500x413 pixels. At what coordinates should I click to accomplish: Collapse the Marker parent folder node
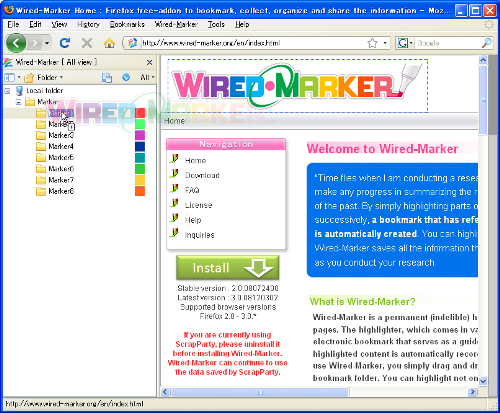19,102
